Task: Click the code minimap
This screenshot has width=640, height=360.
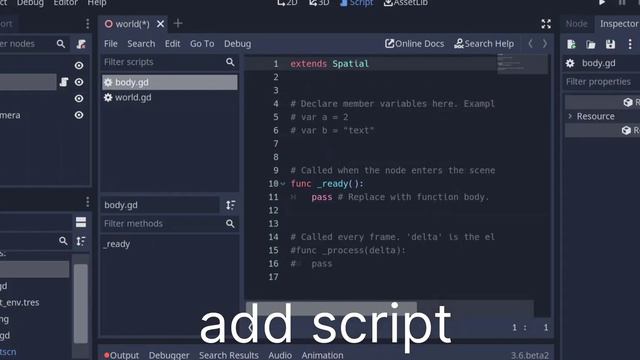Action: click(x=522, y=64)
